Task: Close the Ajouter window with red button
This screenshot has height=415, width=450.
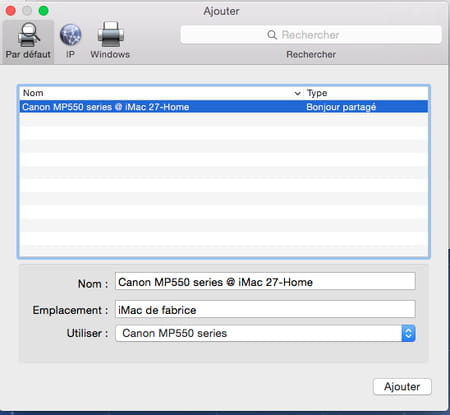Action: click(11, 11)
